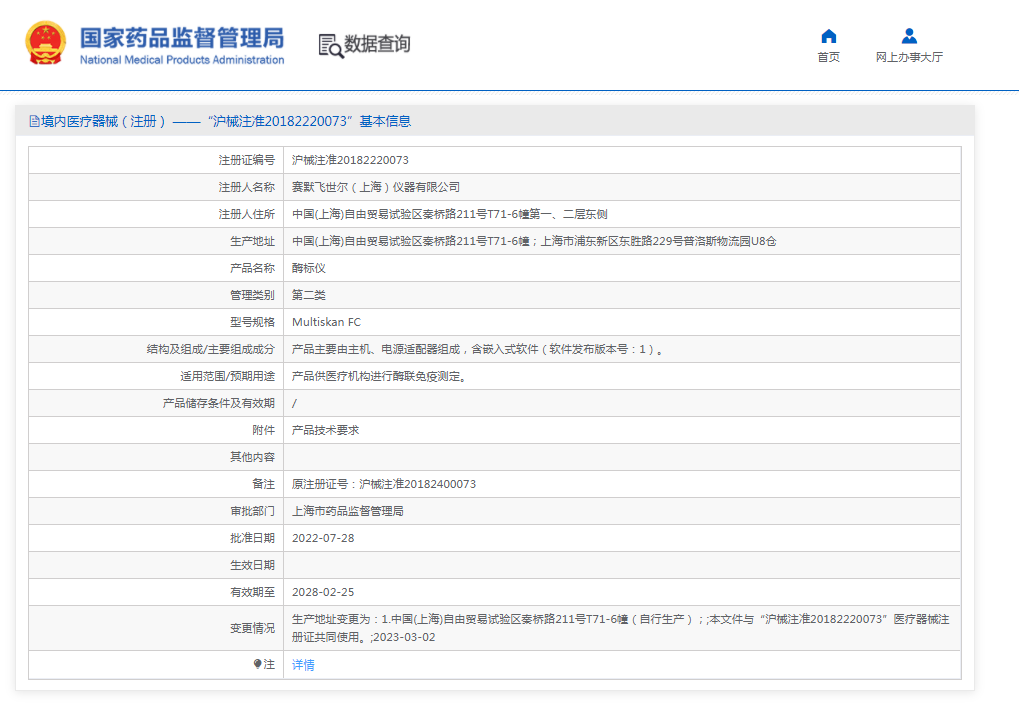
Task: Click the document icon before 境内医疗器械
Action: click(34, 122)
